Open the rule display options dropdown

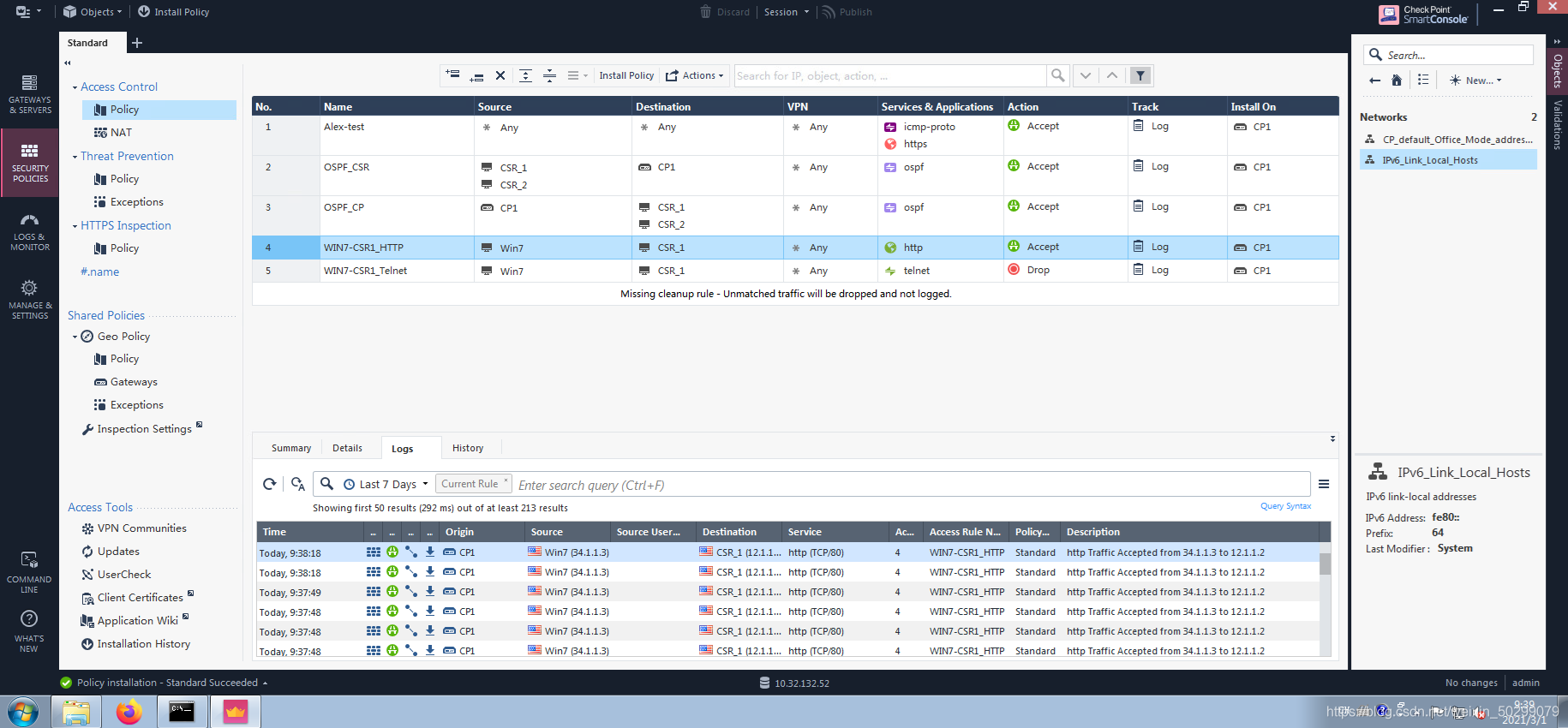(x=578, y=75)
